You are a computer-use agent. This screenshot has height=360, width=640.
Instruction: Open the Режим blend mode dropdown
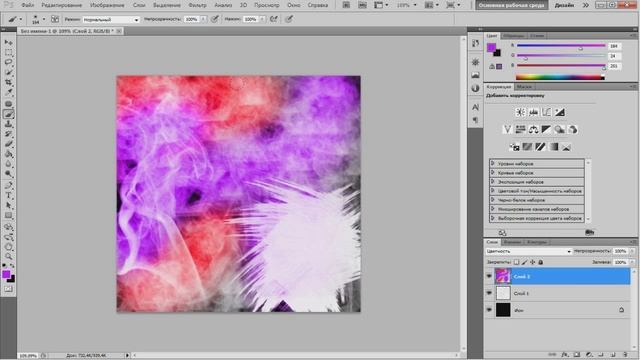pyautogui.click(x=111, y=20)
